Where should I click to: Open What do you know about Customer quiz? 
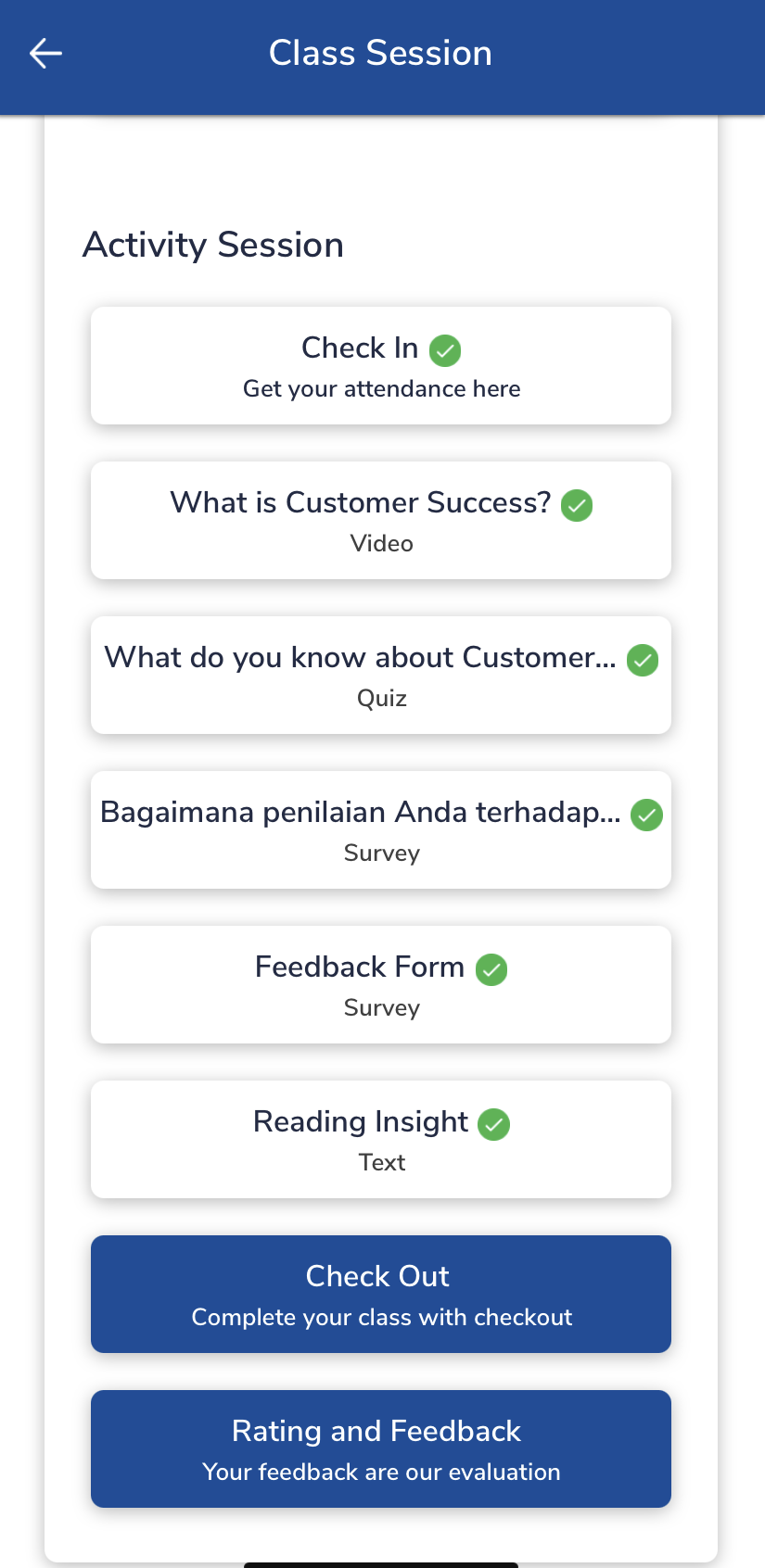(360, 658)
